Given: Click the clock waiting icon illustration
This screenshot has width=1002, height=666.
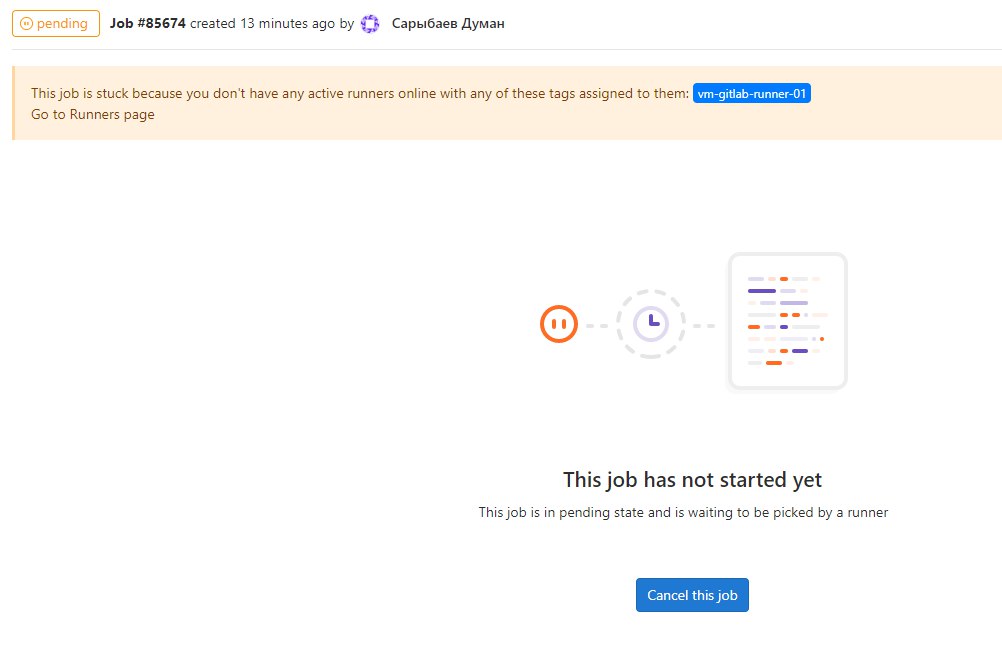Looking at the screenshot, I should coord(651,324).
